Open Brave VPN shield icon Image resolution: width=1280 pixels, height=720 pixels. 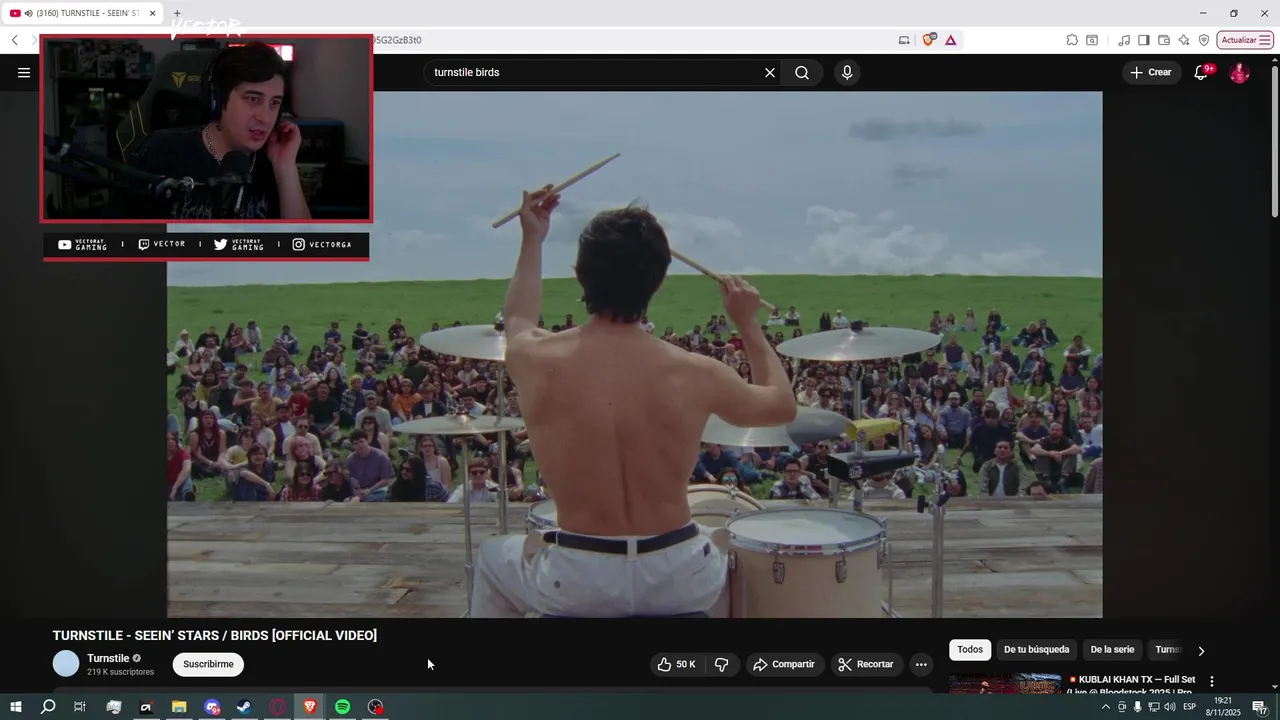[1204, 40]
